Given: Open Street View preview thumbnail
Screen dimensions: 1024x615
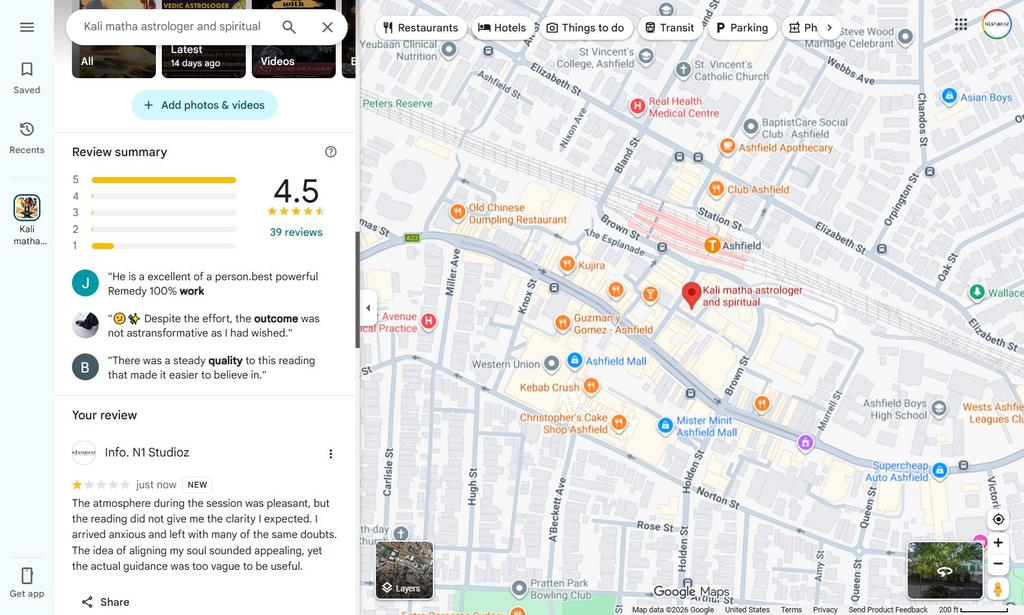Looking at the screenshot, I should click(944, 570).
